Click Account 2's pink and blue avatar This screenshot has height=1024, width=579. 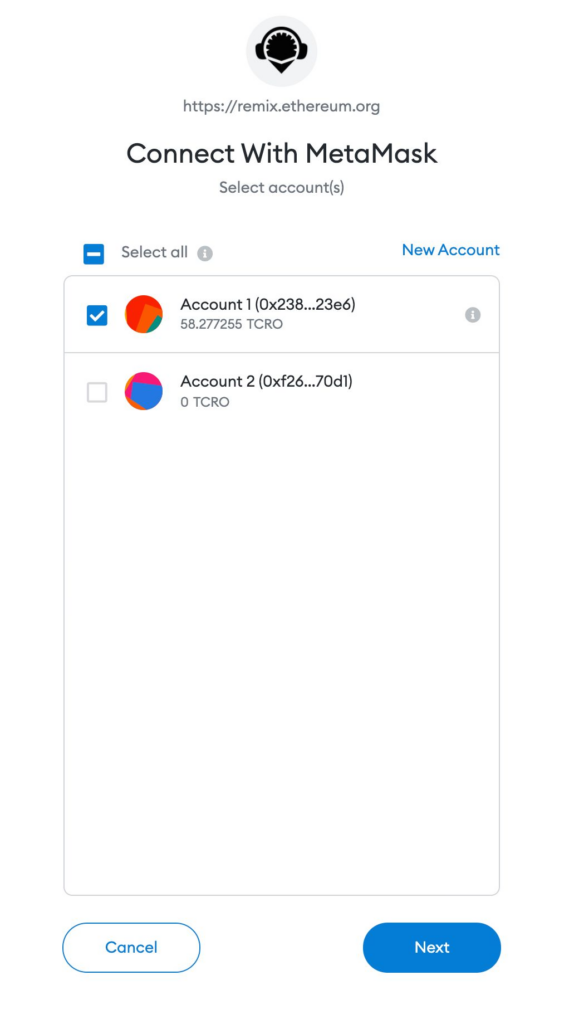coord(144,391)
